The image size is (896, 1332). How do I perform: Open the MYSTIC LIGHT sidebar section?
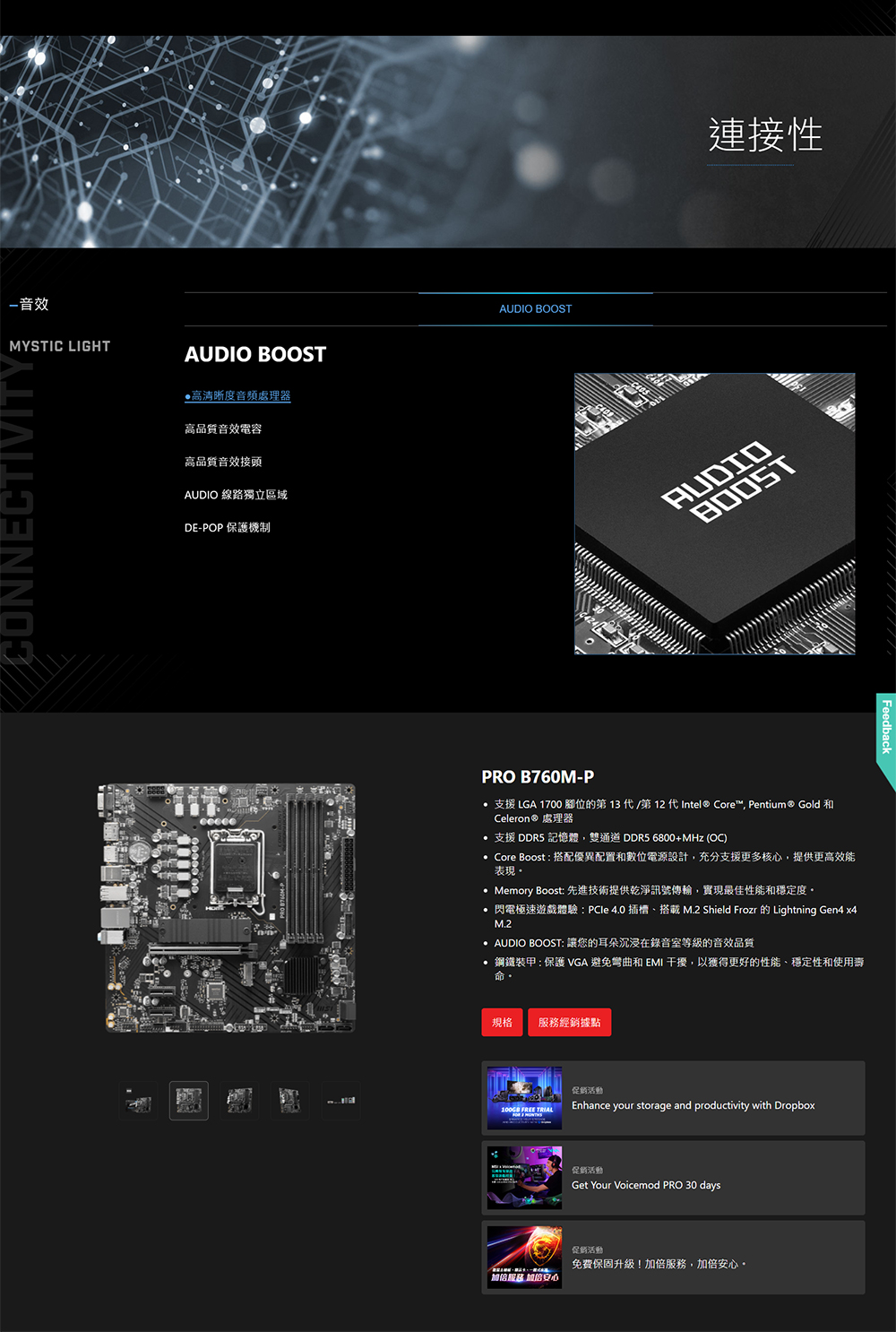pyautogui.click(x=60, y=346)
